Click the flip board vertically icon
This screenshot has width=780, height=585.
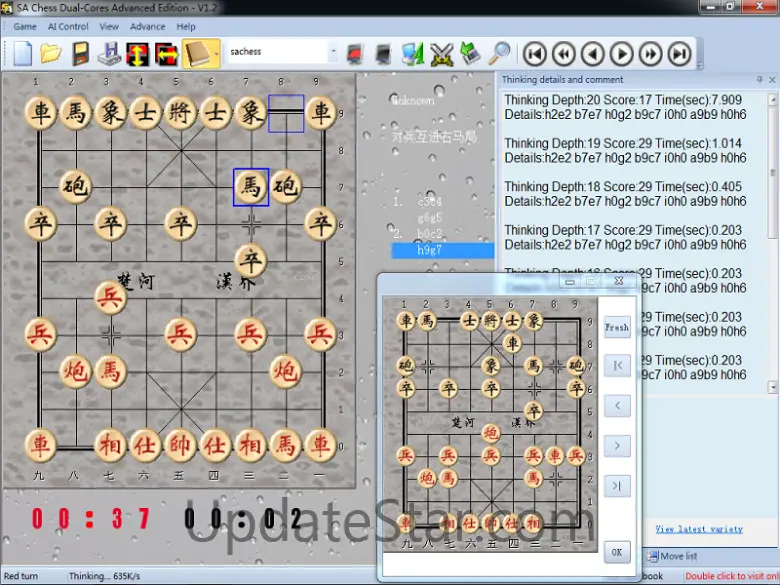(x=138, y=53)
